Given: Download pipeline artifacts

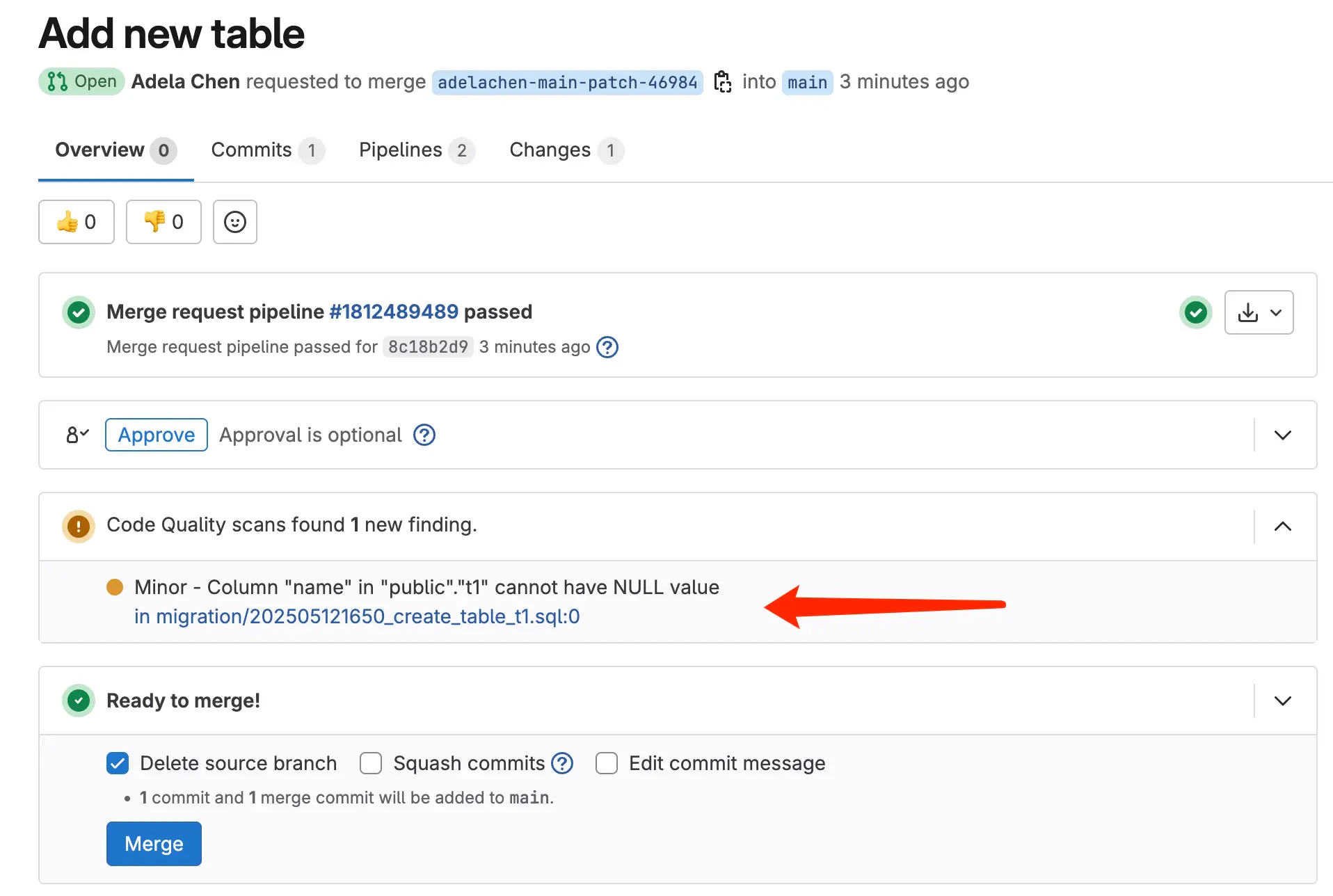Looking at the screenshot, I should pyautogui.click(x=1247, y=312).
